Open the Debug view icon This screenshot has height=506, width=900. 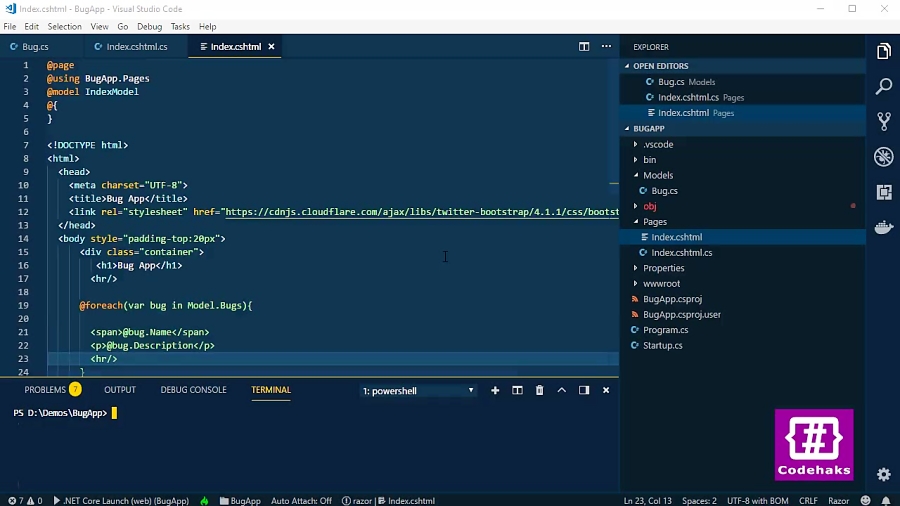click(x=884, y=157)
